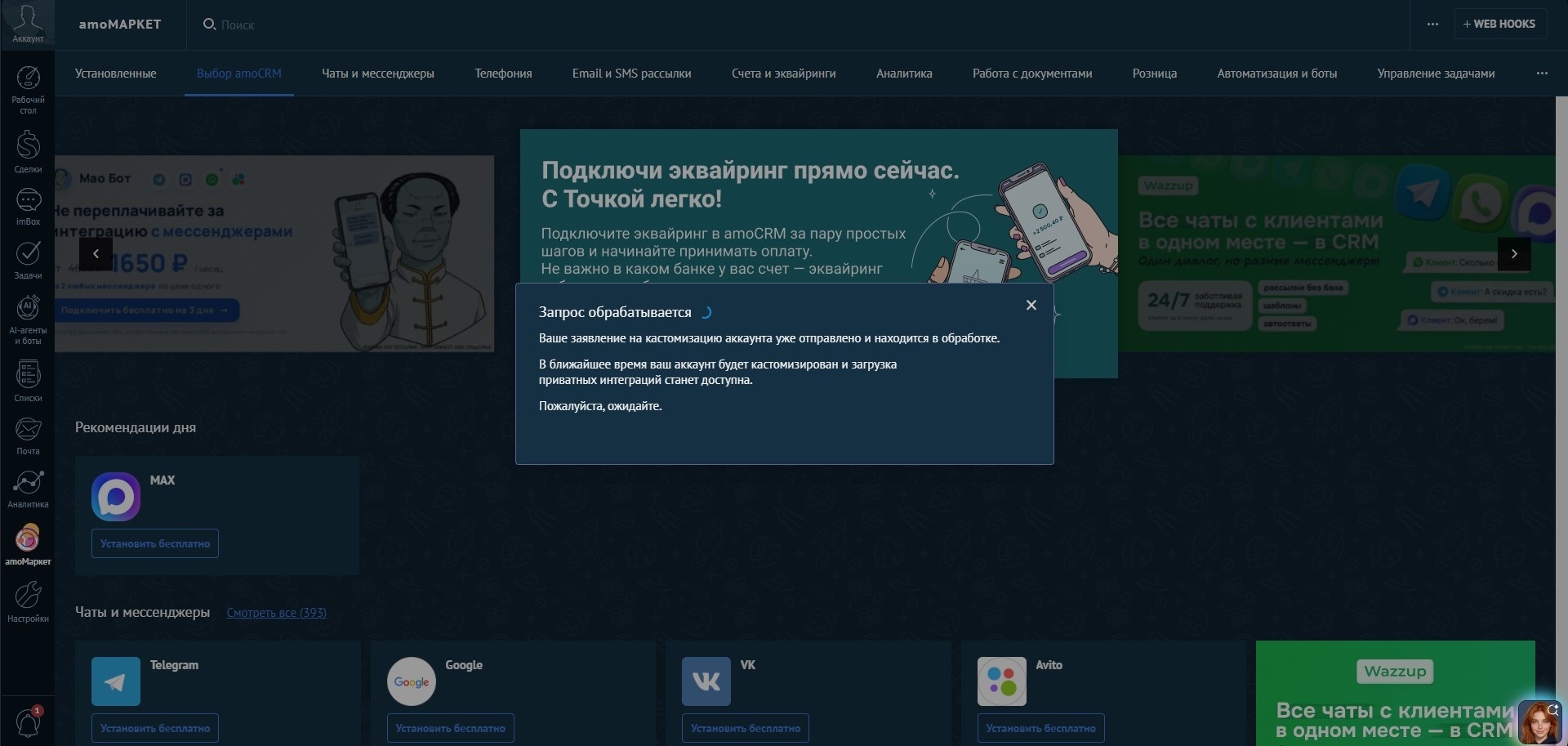Open Задачи in the sidebar
Image resolution: width=1568 pixels, height=746 pixels.
click(28, 260)
